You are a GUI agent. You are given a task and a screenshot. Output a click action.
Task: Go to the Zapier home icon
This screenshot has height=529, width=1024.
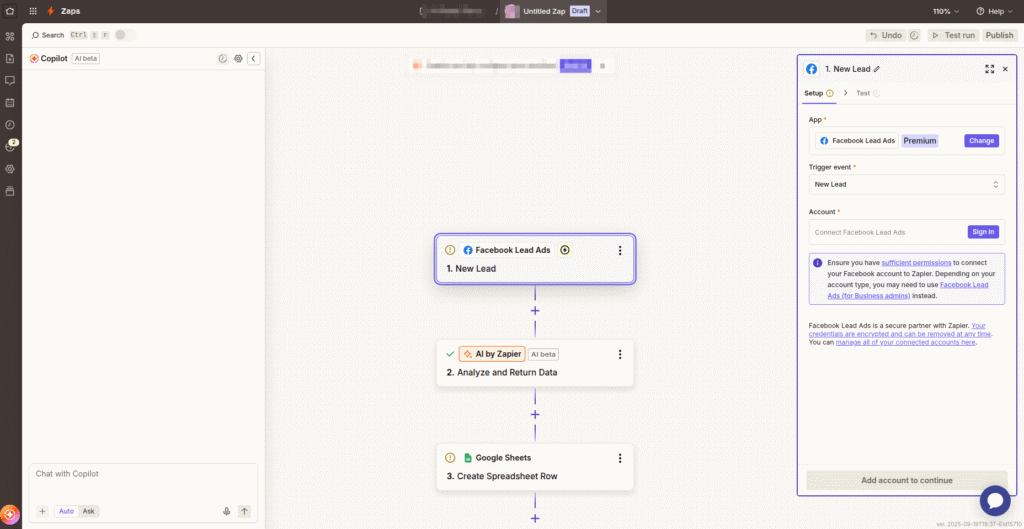[10, 11]
